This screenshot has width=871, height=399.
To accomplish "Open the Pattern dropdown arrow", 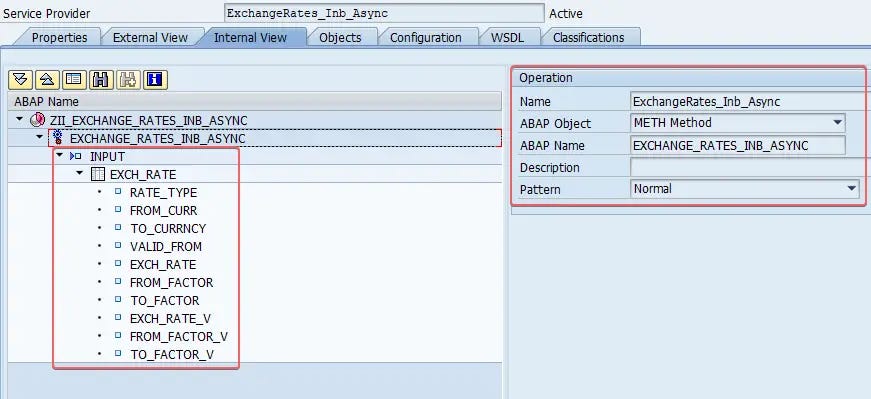I will click(x=852, y=189).
